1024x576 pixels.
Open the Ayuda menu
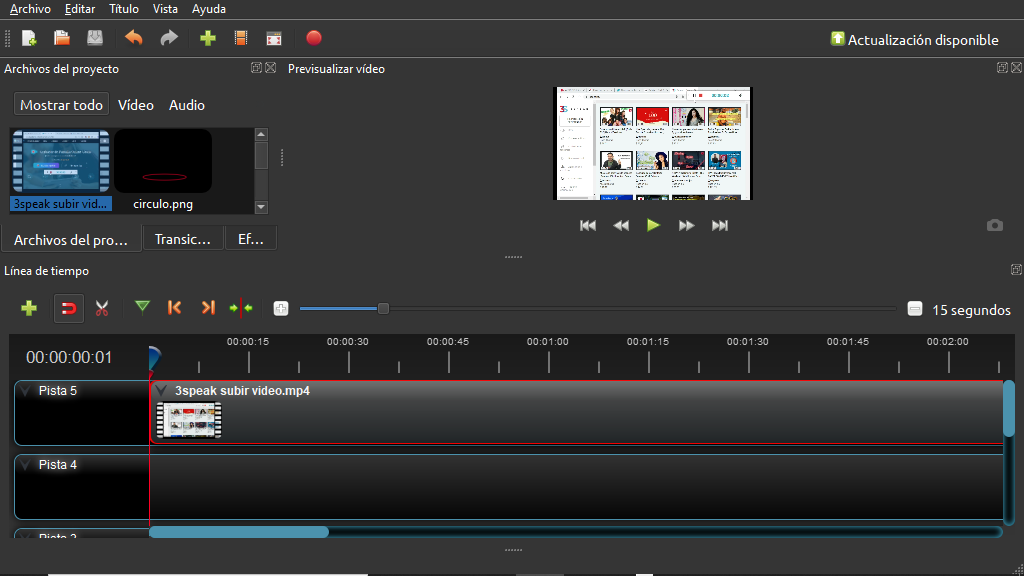(209, 9)
